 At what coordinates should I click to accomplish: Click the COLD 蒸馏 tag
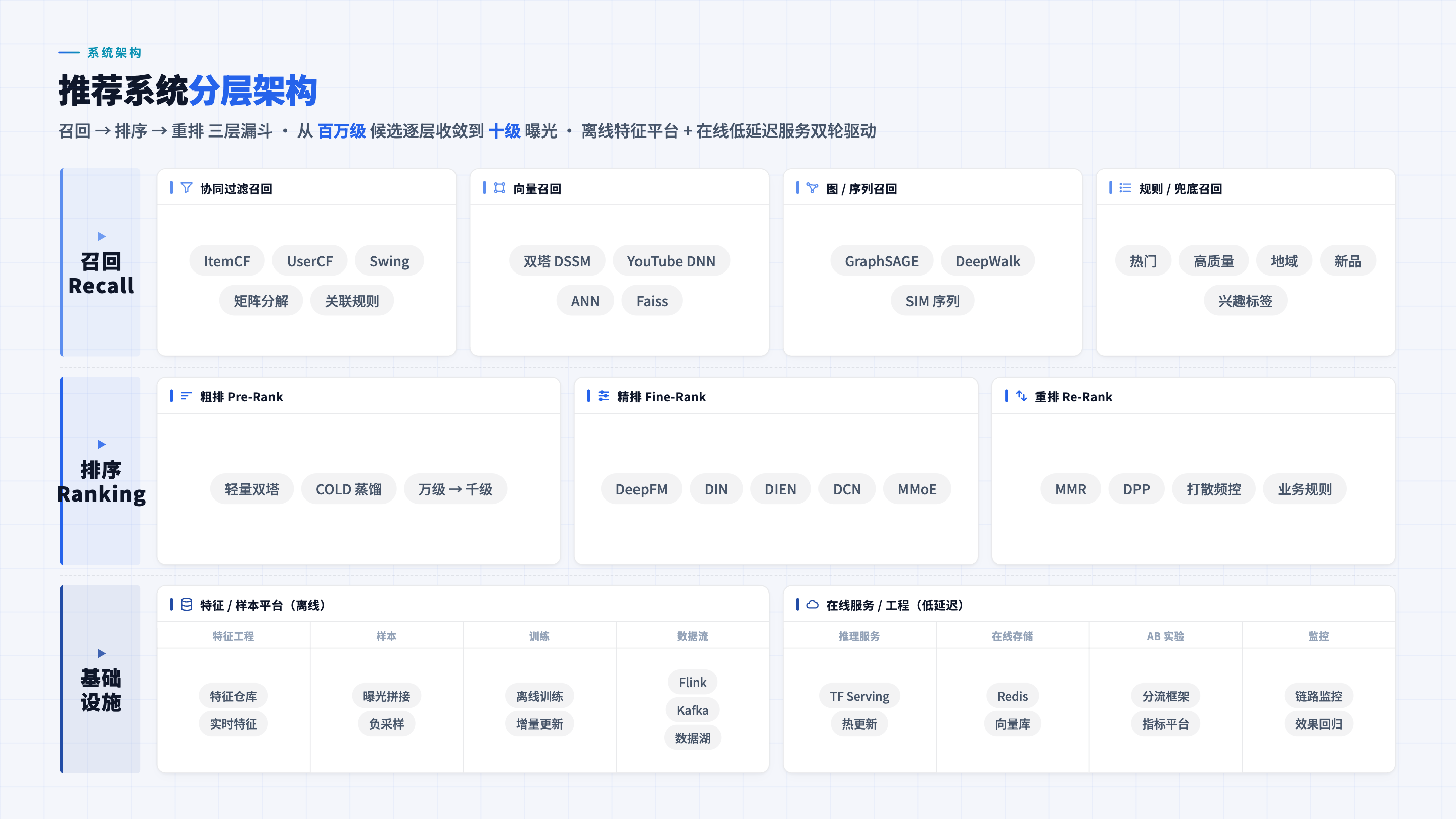click(x=349, y=489)
